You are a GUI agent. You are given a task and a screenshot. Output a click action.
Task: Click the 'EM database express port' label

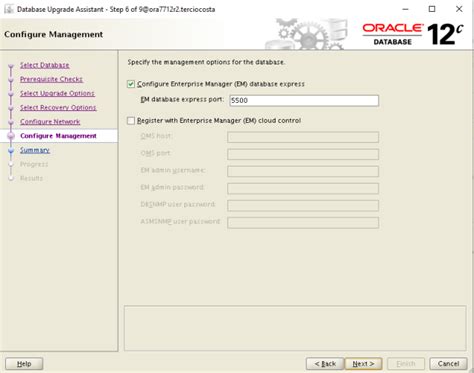click(x=182, y=99)
